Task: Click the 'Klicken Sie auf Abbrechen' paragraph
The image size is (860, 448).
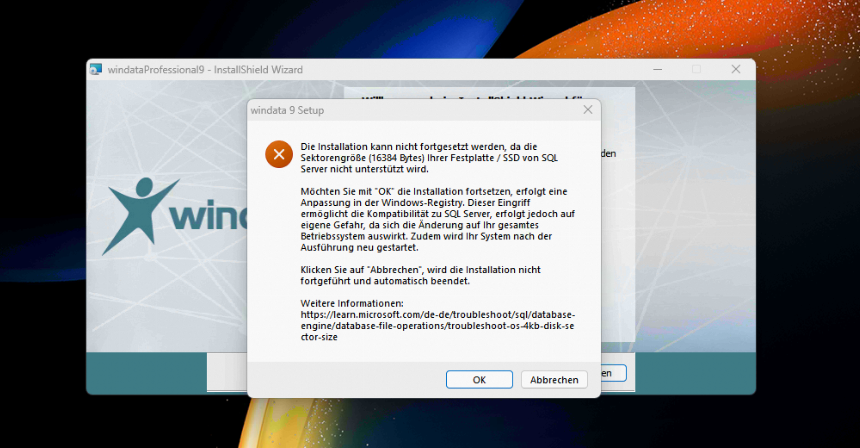Action: (420, 275)
